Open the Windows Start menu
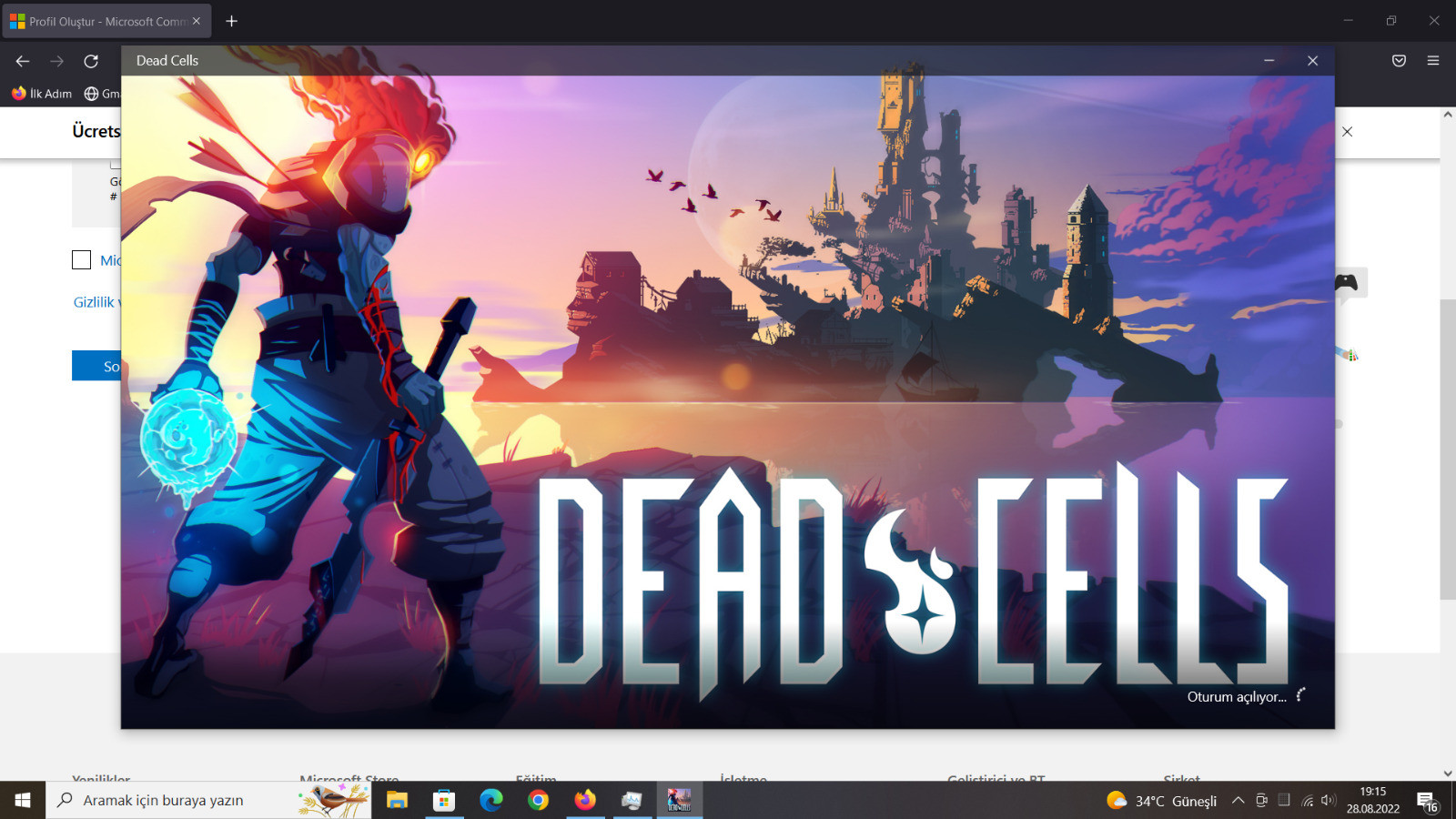The height and width of the screenshot is (819, 1456). point(23,800)
